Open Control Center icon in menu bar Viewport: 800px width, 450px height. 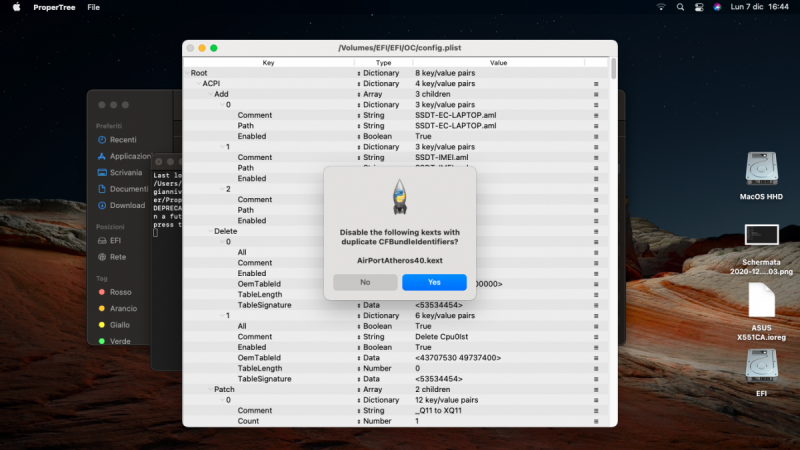(699, 7)
